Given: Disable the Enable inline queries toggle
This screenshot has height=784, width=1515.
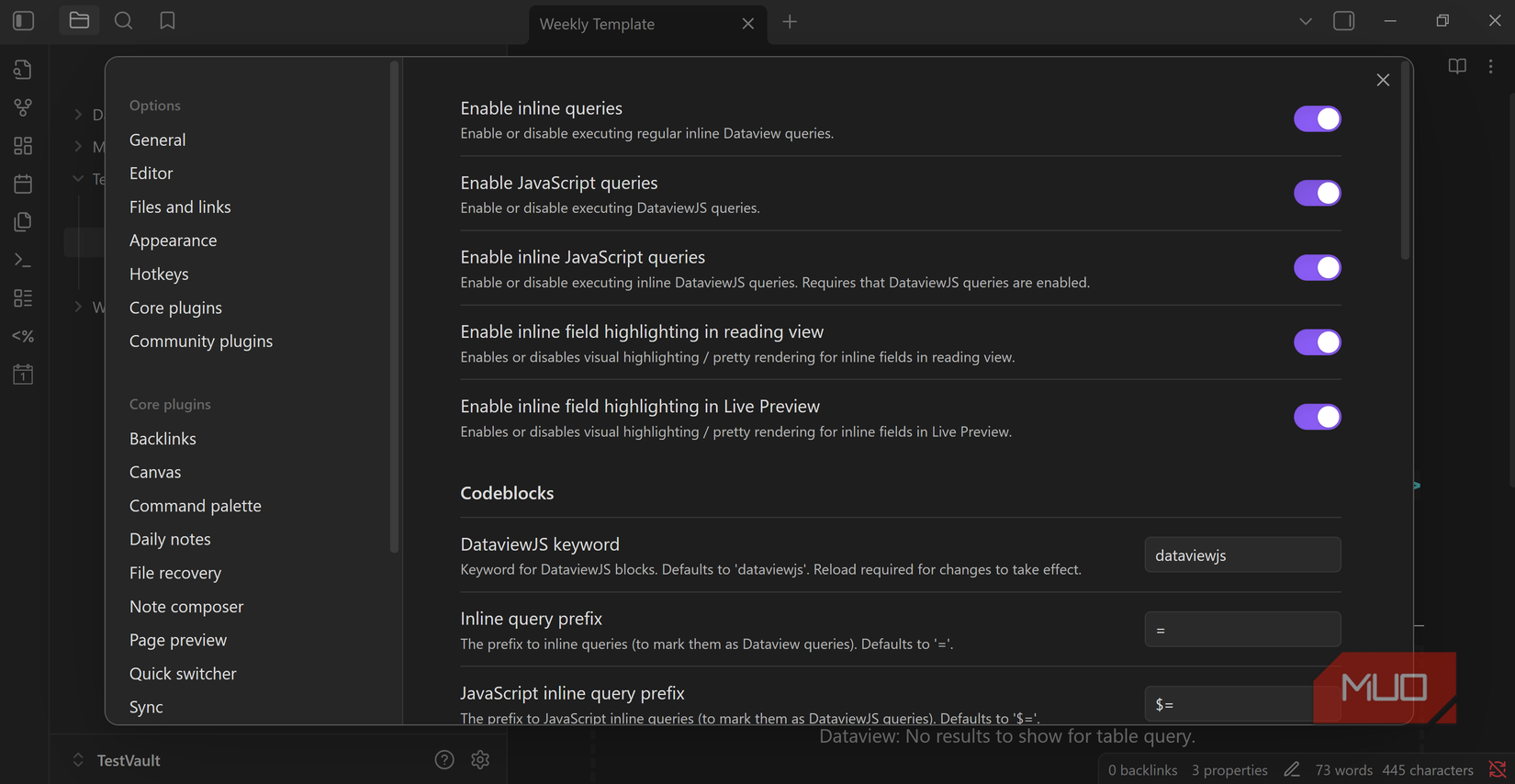Looking at the screenshot, I should coord(1317,119).
